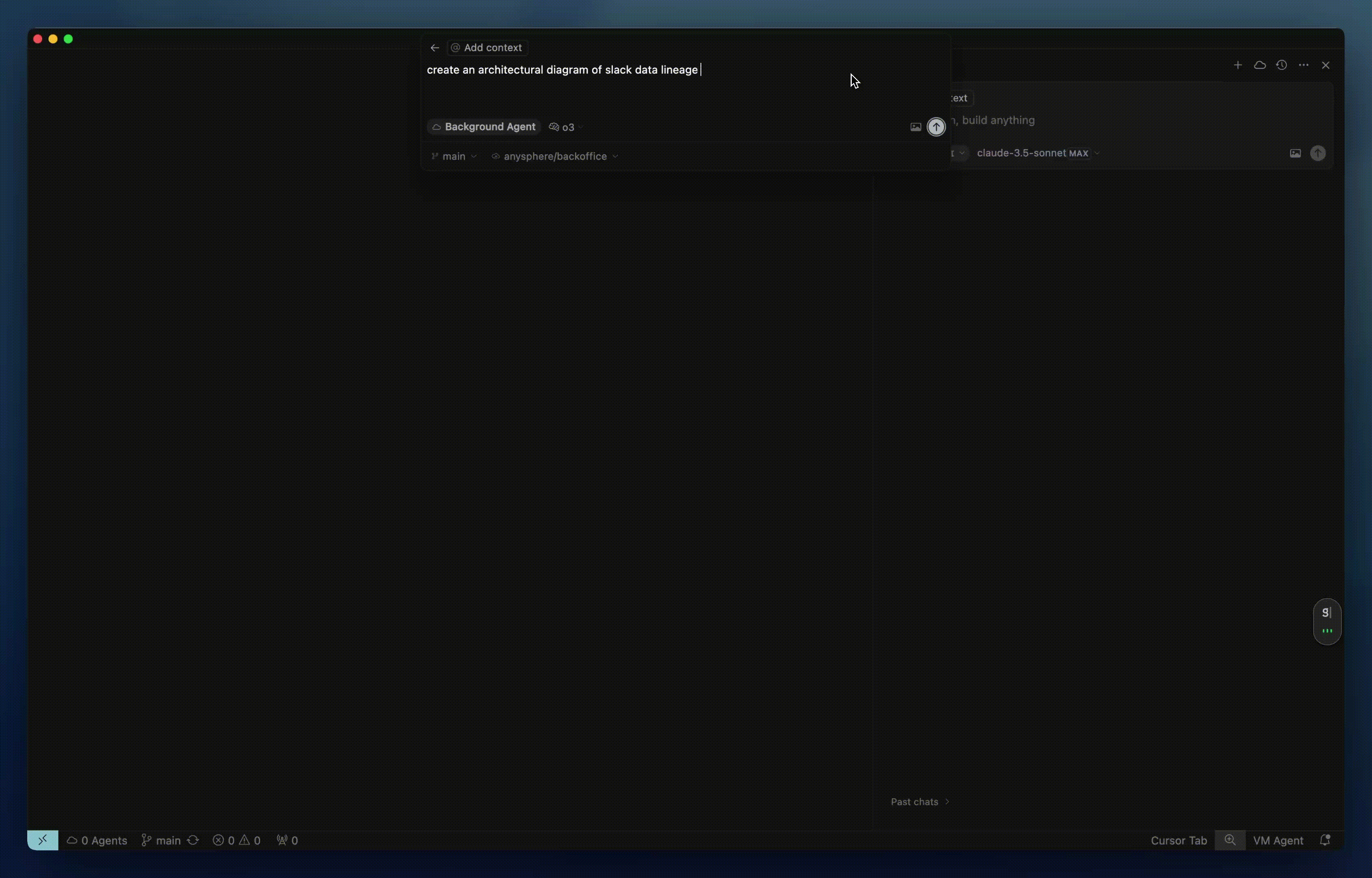The width and height of the screenshot is (1372, 878).
Task: Open agent mode chevron in chat panel
Action: click(962, 153)
